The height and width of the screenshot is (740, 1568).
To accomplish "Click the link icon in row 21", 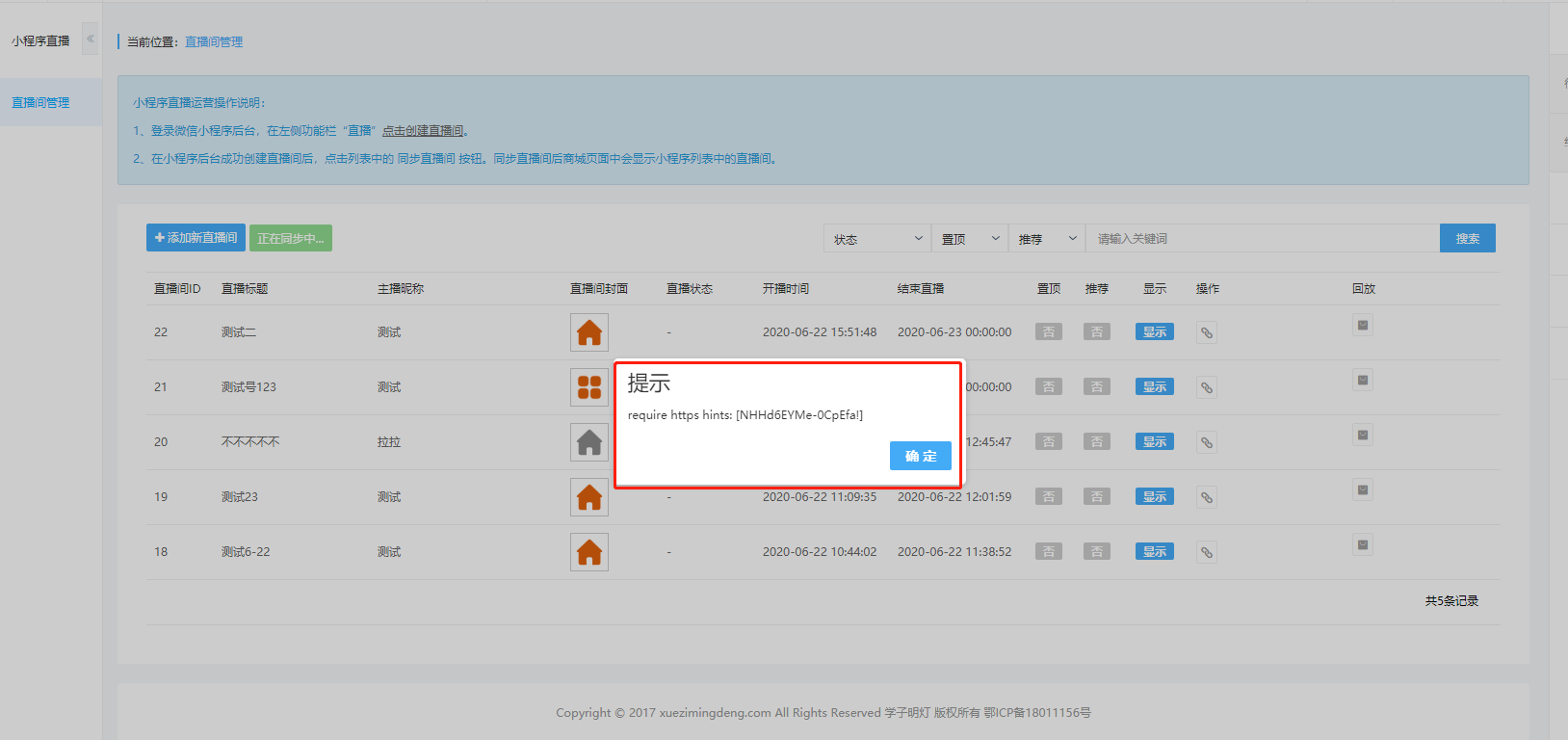I will point(1206,387).
